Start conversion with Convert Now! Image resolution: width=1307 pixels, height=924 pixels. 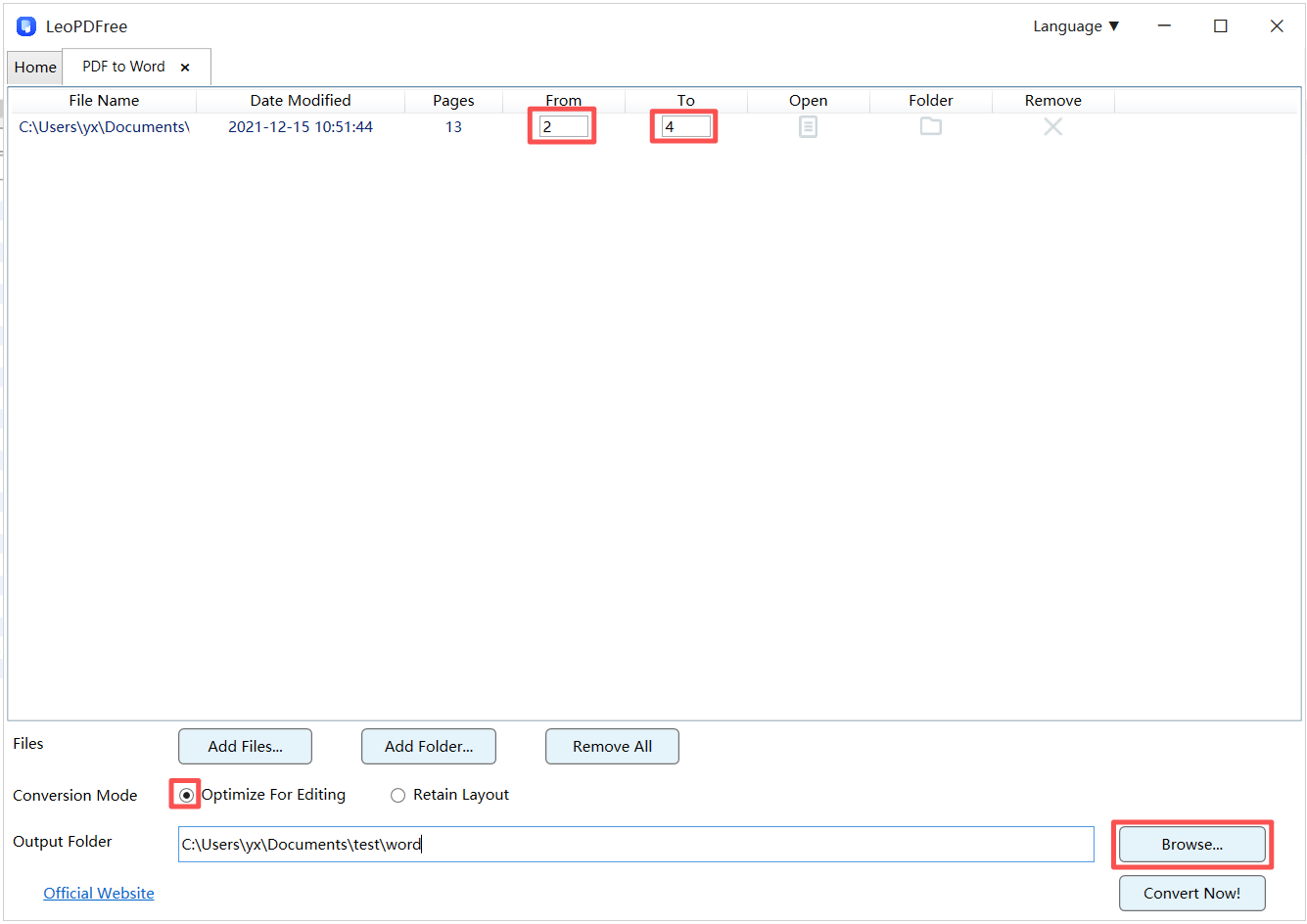pos(1192,893)
